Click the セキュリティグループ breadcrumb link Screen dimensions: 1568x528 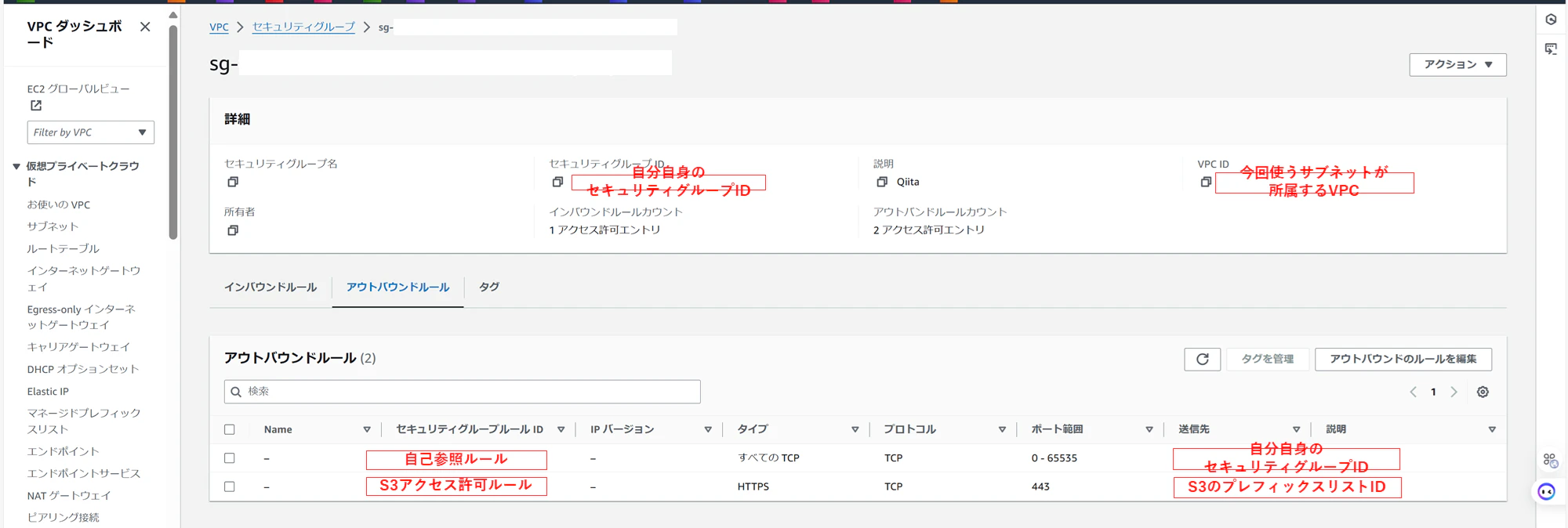pos(303,27)
